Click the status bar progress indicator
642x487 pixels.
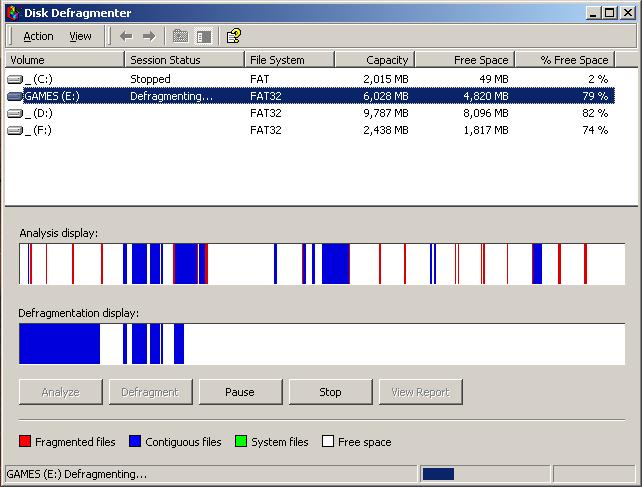pyautogui.click(x=438, y=474)
